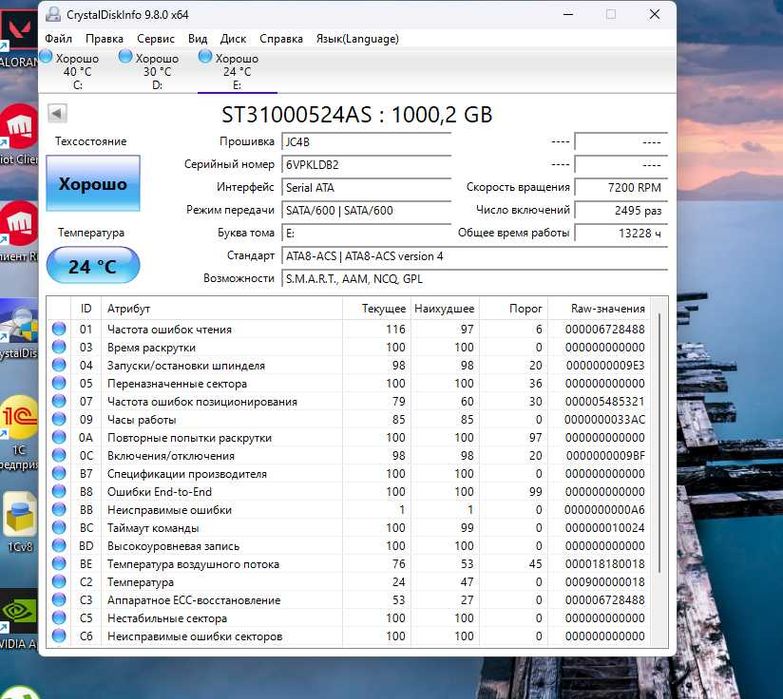
Task: Click the Хорошо health status button
Action: pos(93,183)
